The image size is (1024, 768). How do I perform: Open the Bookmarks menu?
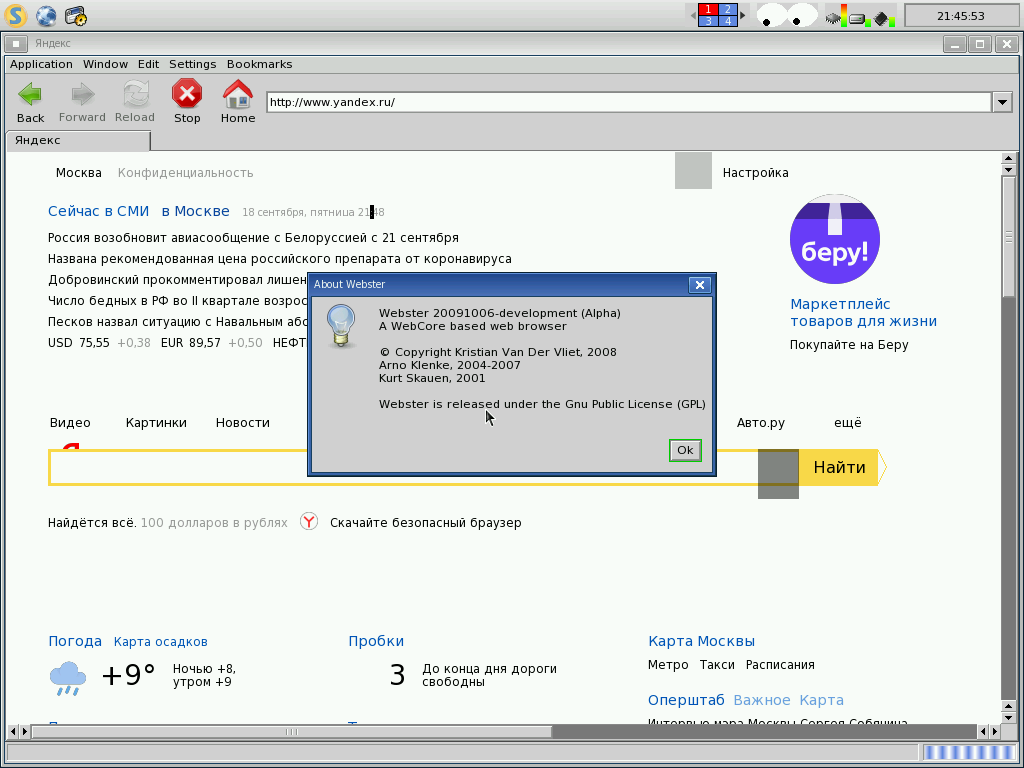tap(259, 64)
